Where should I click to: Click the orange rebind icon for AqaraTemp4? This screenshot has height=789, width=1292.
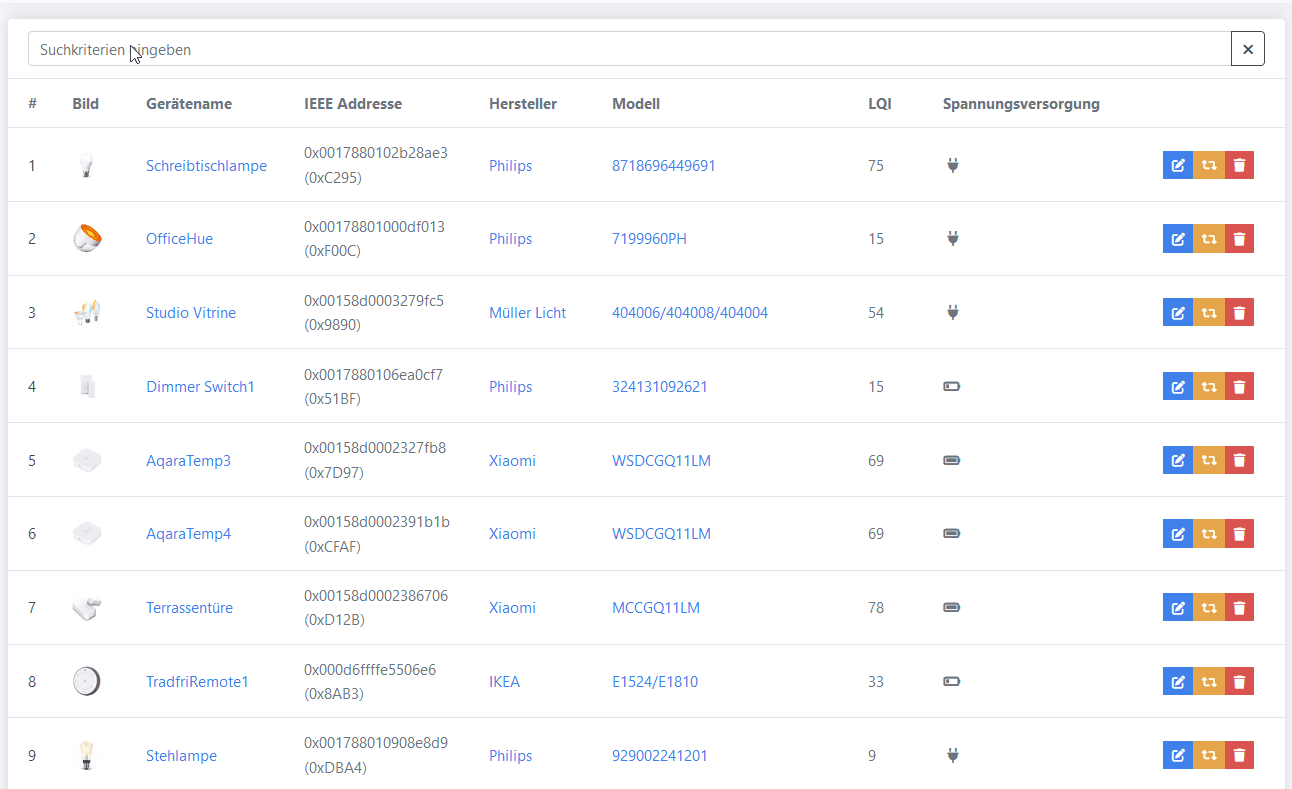coord(1209,534)
